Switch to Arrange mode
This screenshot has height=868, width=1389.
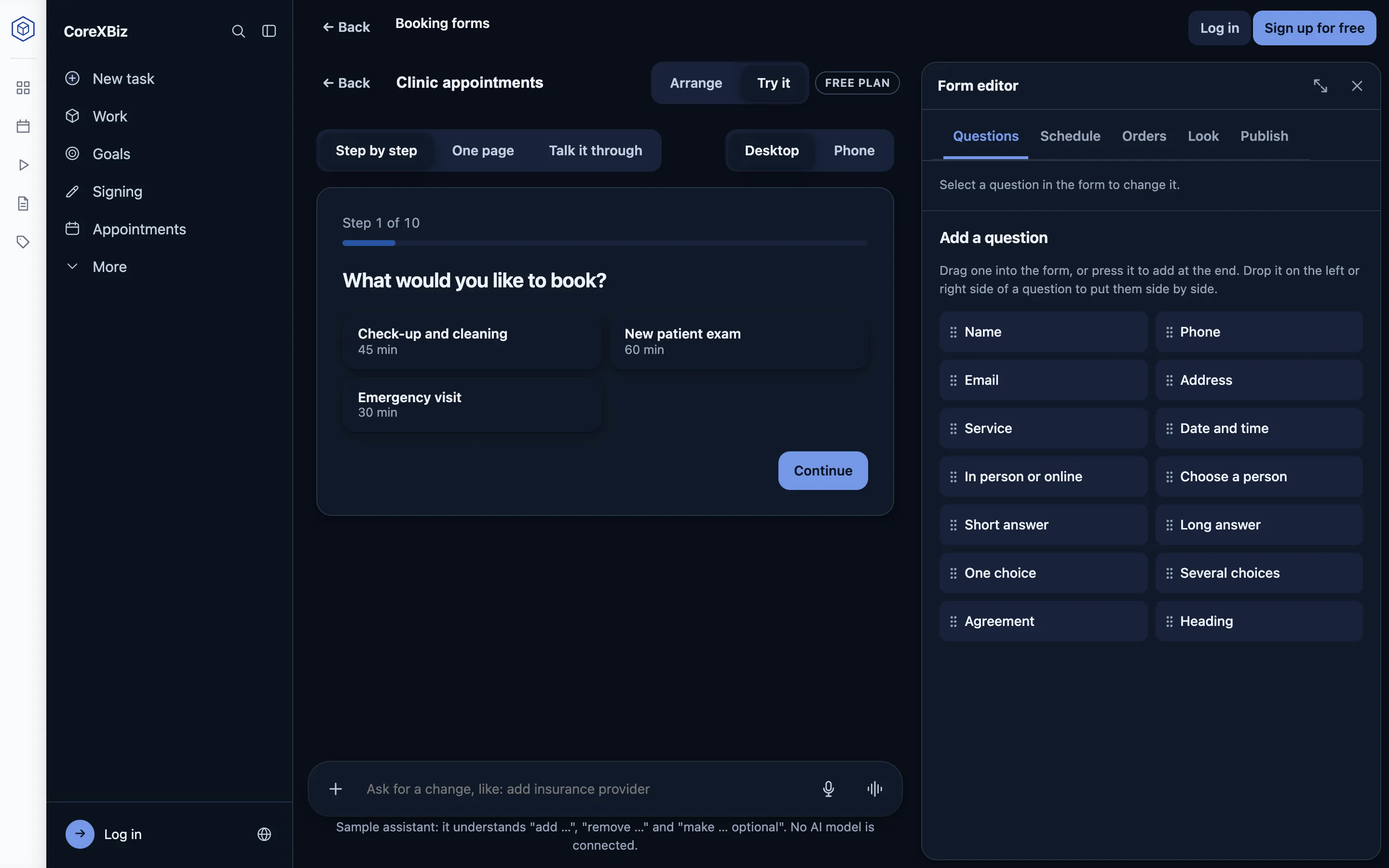(x=695, y=83)
